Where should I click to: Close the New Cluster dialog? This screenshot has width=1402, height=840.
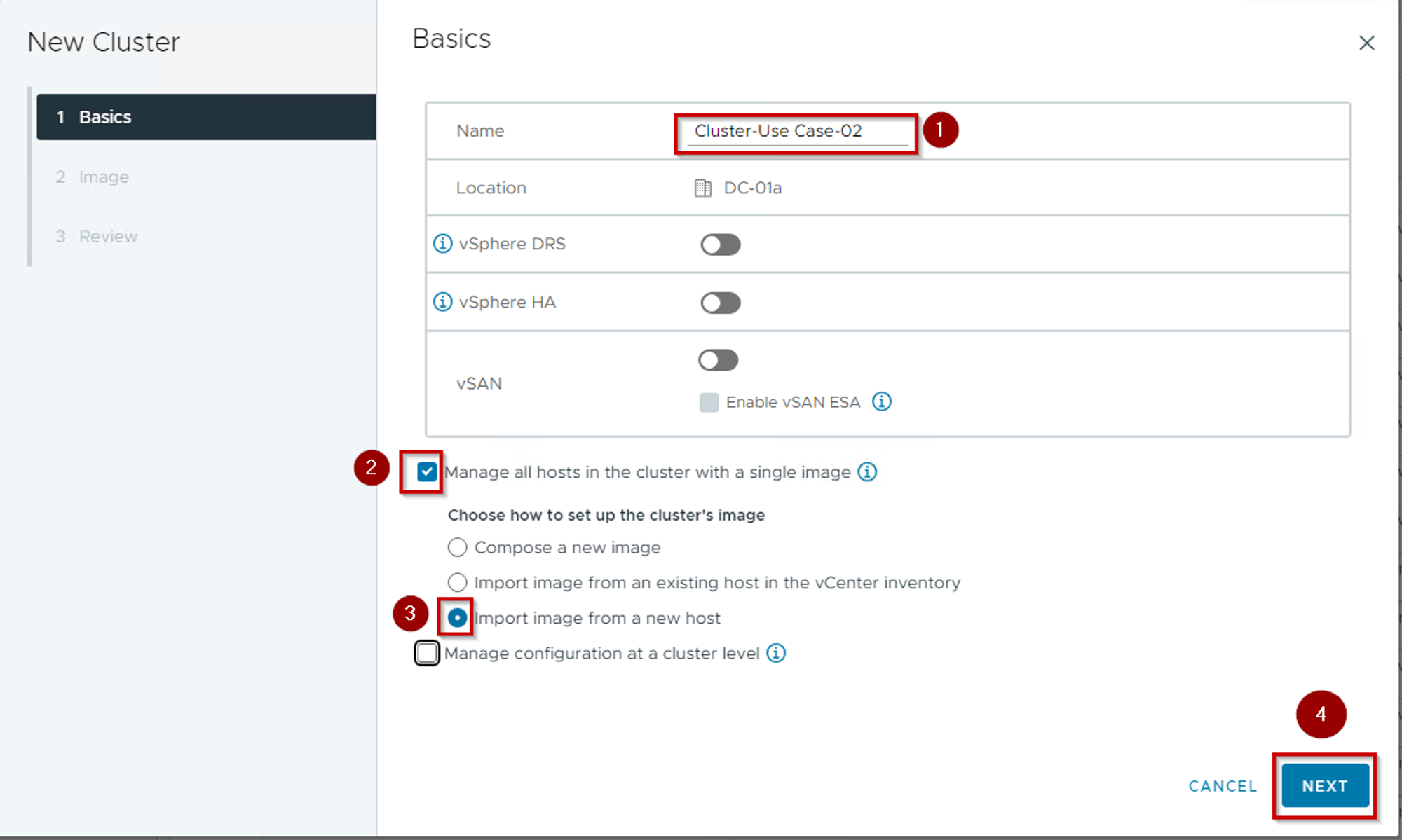pyautogui.click(x=1366, y=43)
